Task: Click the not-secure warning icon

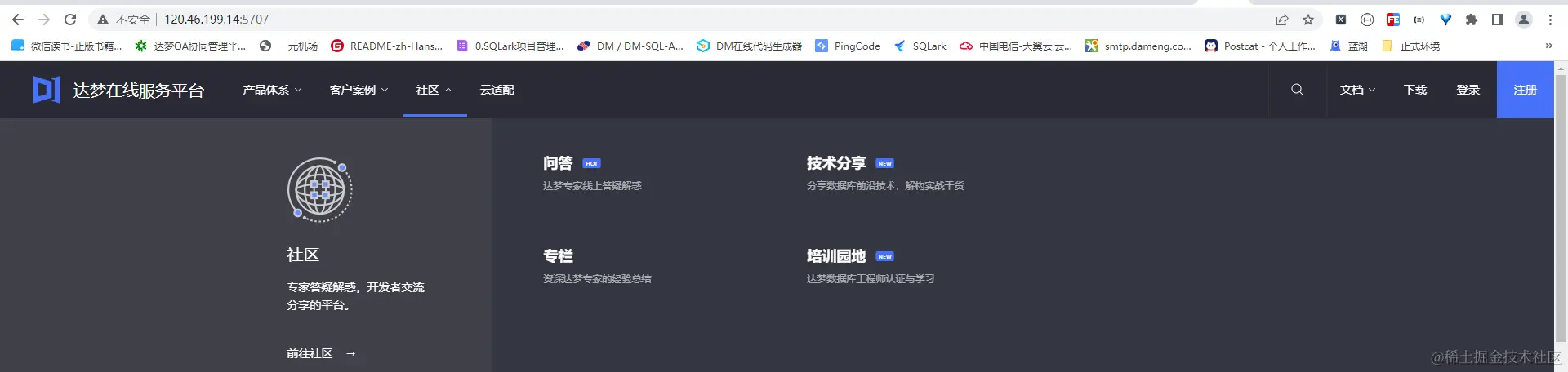Action: tap(103, 20)
